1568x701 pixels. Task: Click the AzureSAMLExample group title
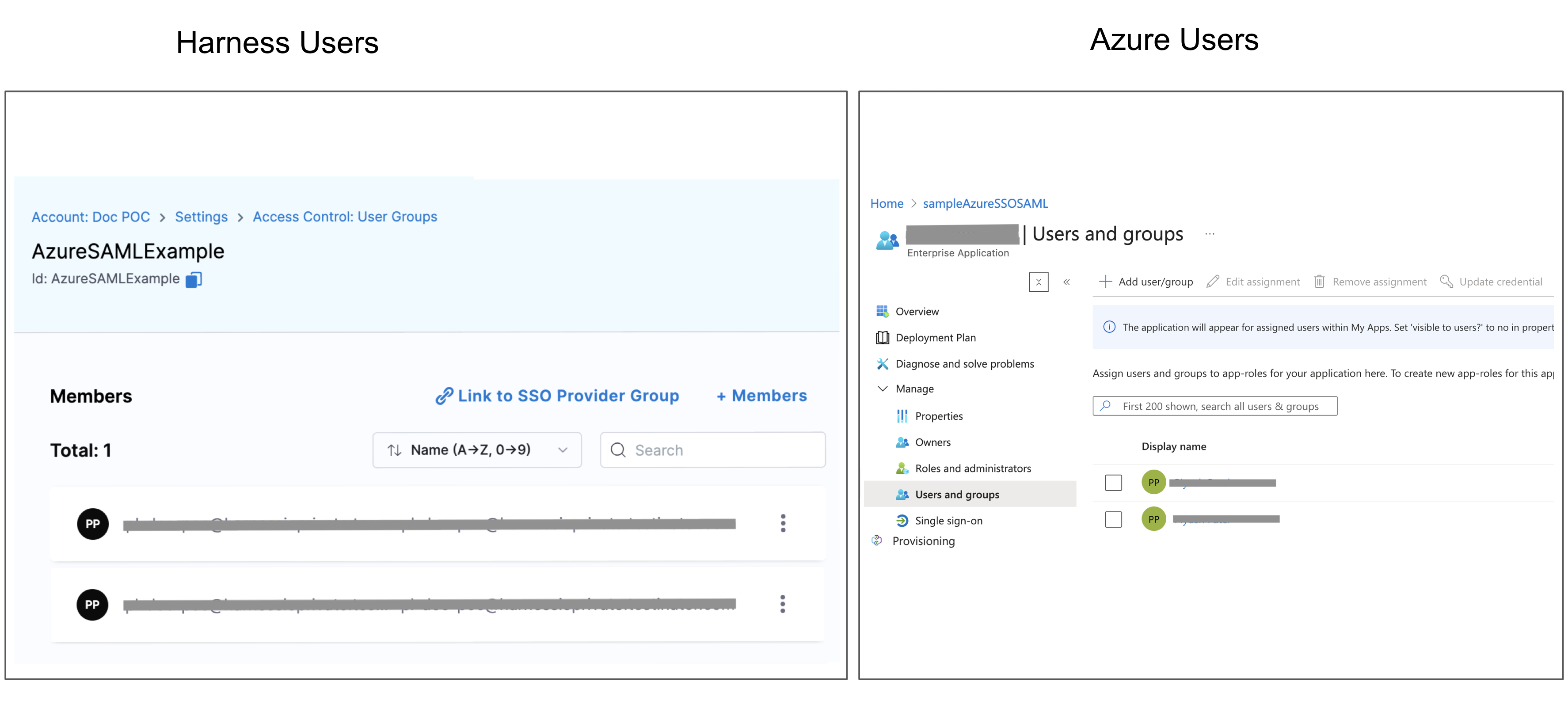point(128,252)
